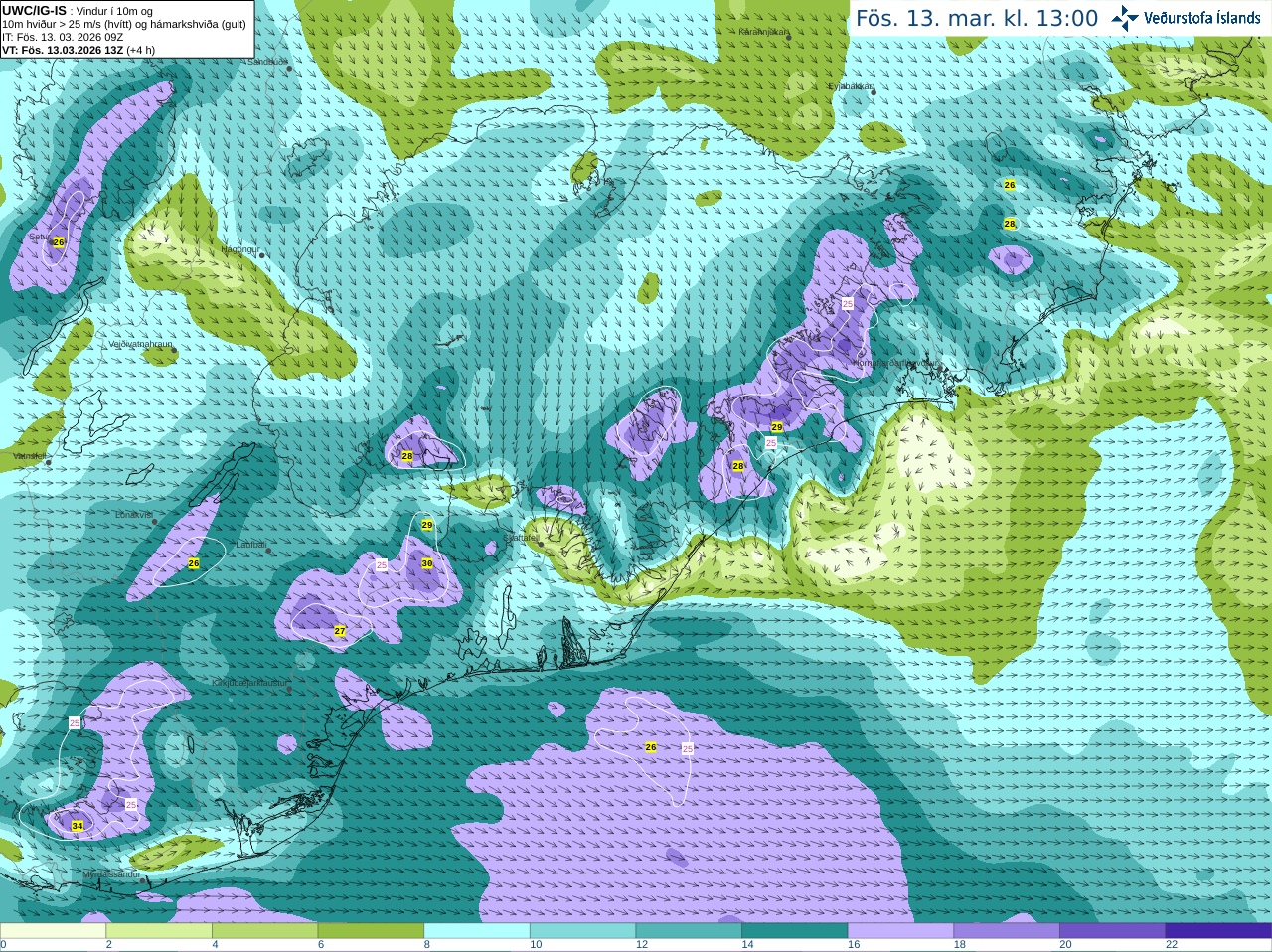
Task: Select the 'UWC/IG-IS : Vindur í 10m og' title line
Action: tap(78, 11)
